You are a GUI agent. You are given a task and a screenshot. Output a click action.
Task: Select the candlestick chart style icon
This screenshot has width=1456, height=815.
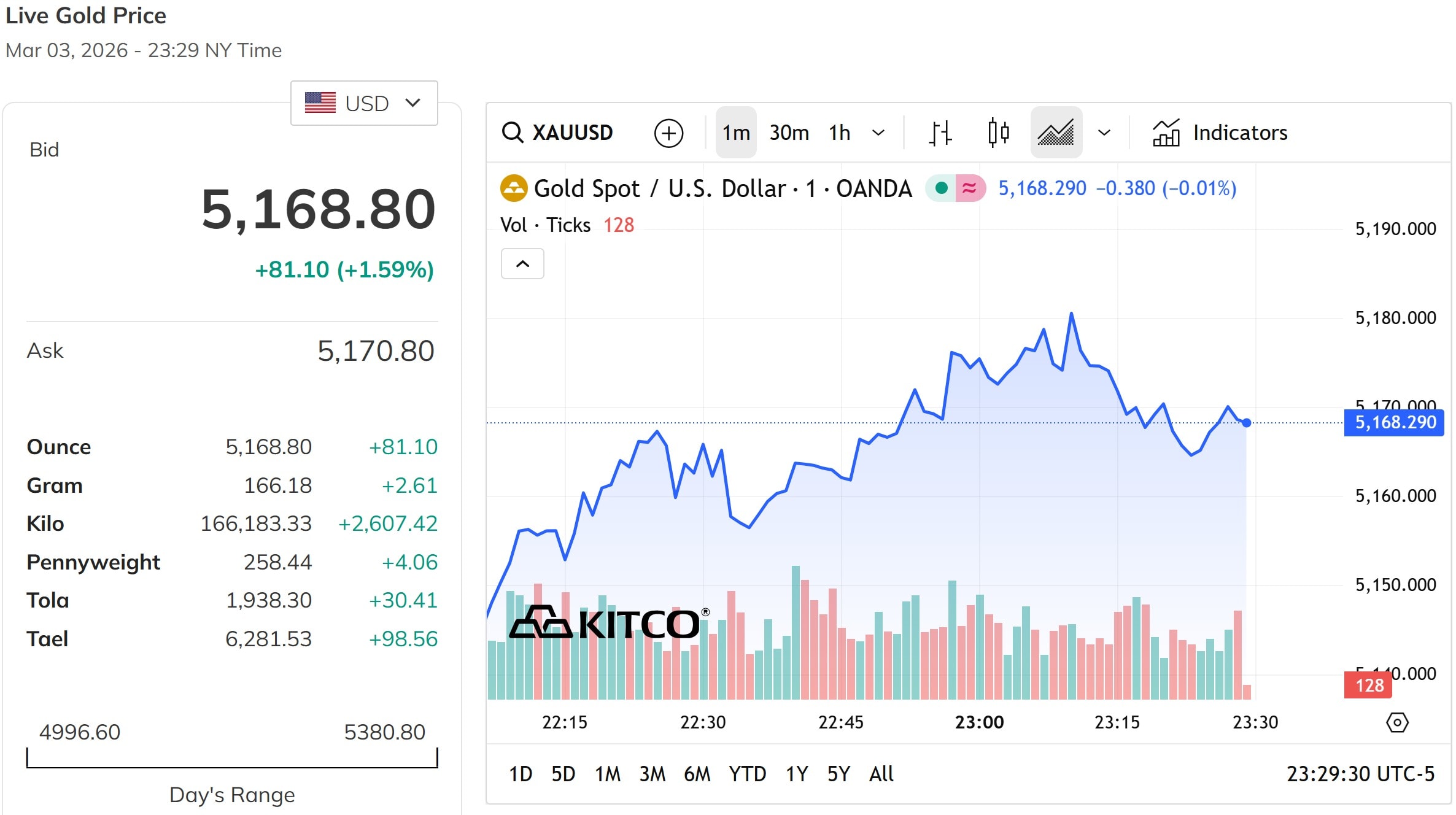[999, 133]
